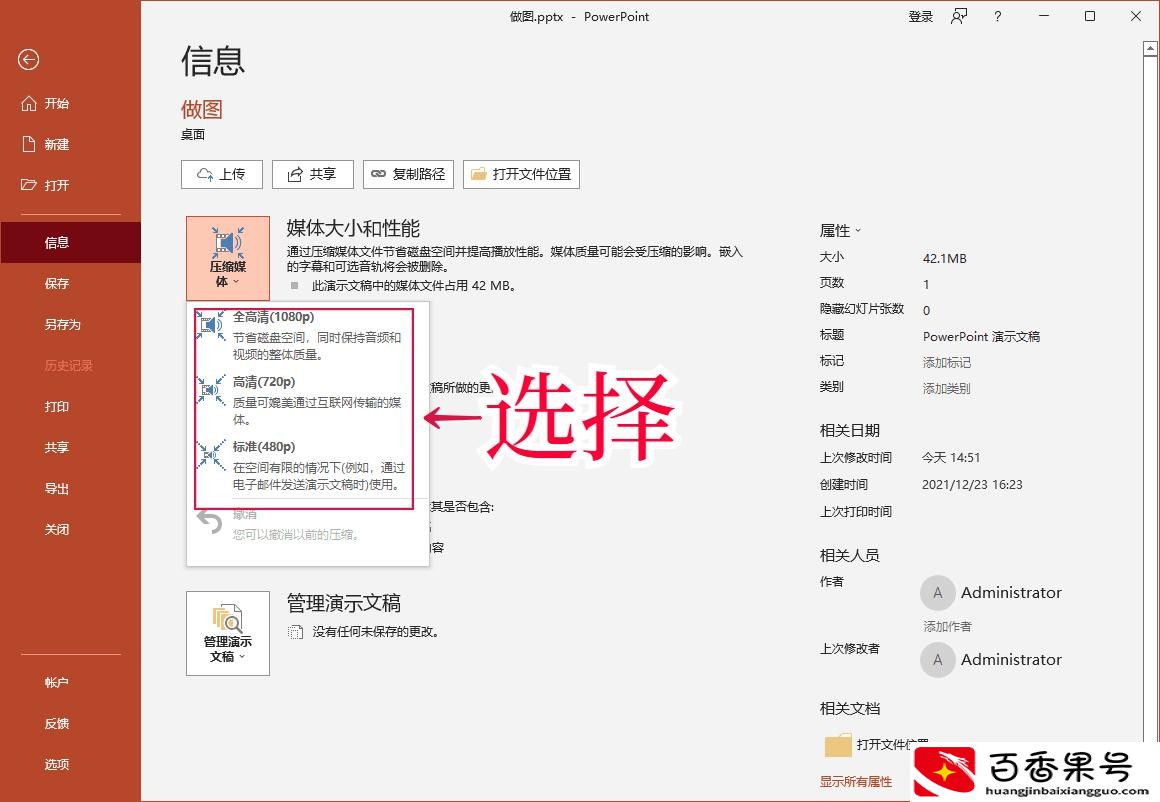The width and height of the screenshot is (1160, 802).
Task: Click the 添加作者 field
Action: 948,627
